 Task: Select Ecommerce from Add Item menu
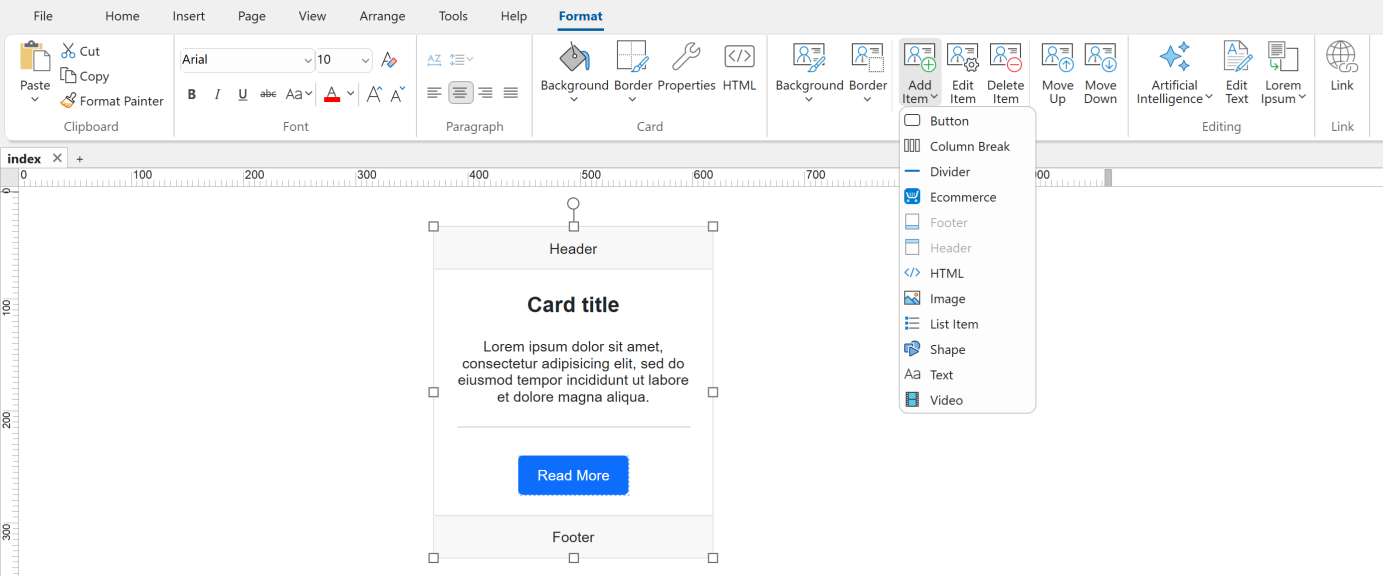point(962,197)
